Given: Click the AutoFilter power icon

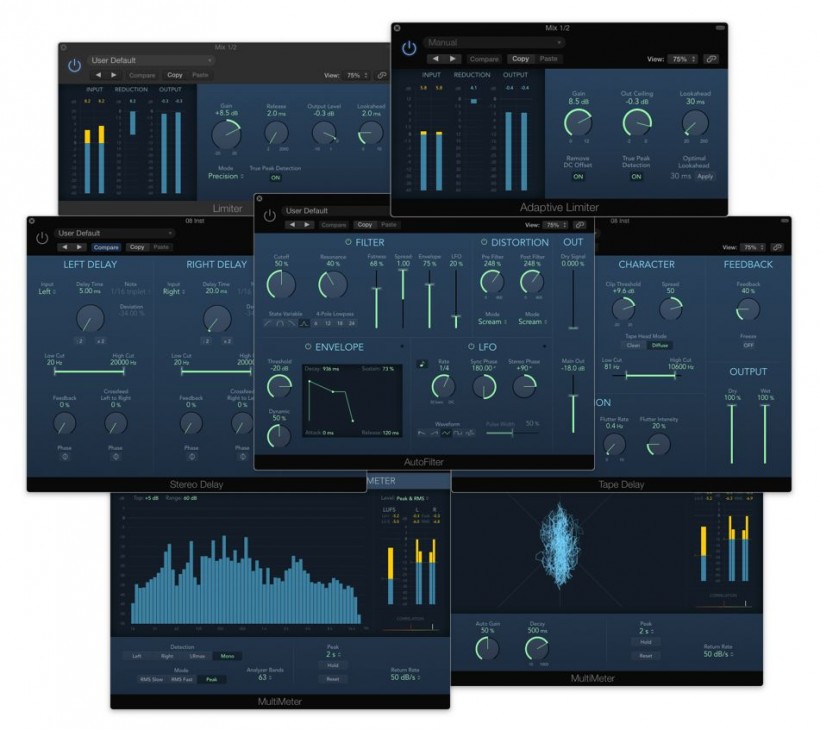Looking at the screenshot, I should pyautogui.click(x=269, y=216).
